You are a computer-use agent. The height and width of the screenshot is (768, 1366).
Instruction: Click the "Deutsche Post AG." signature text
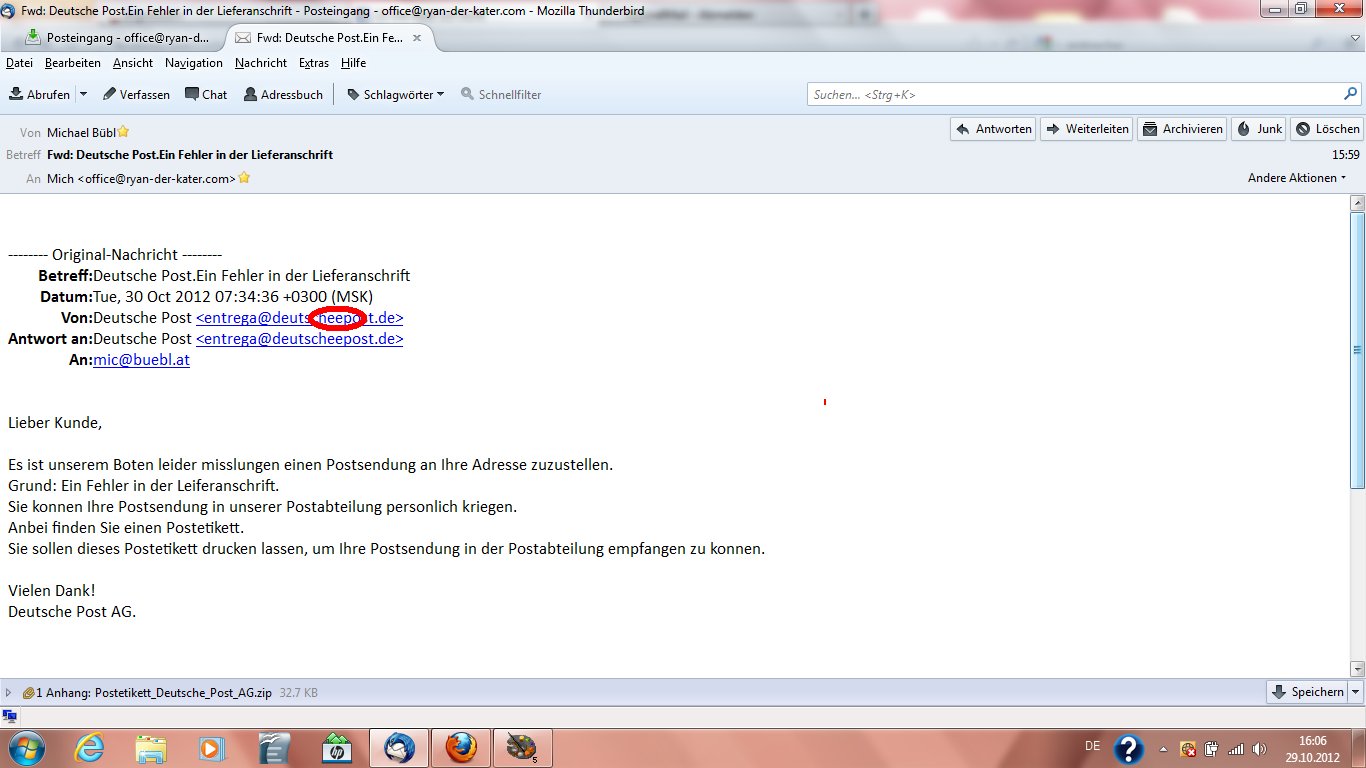point(72,612)
